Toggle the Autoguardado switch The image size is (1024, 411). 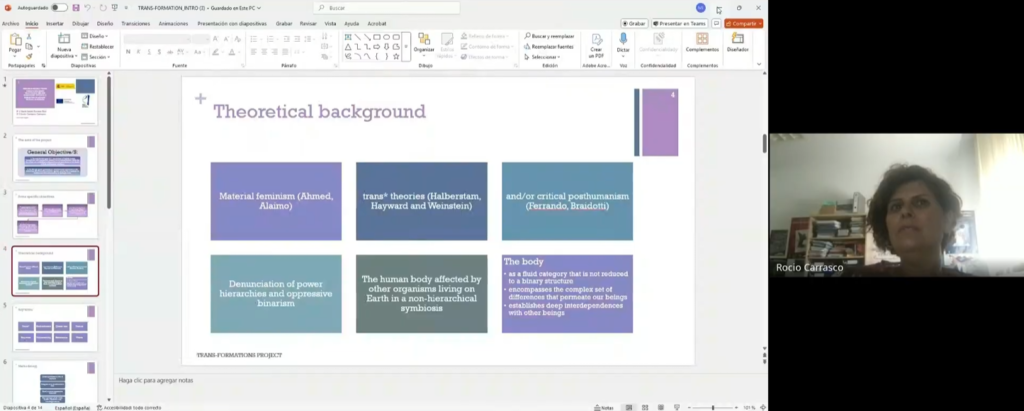tap(59, 7)
